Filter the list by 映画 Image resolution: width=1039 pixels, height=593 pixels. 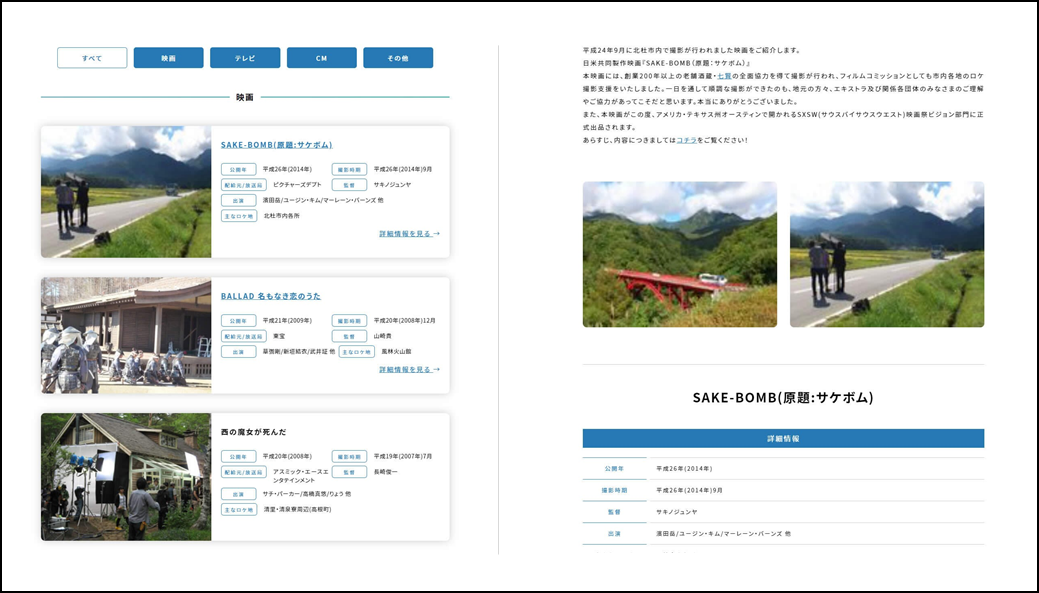click(x=168, y=58)
